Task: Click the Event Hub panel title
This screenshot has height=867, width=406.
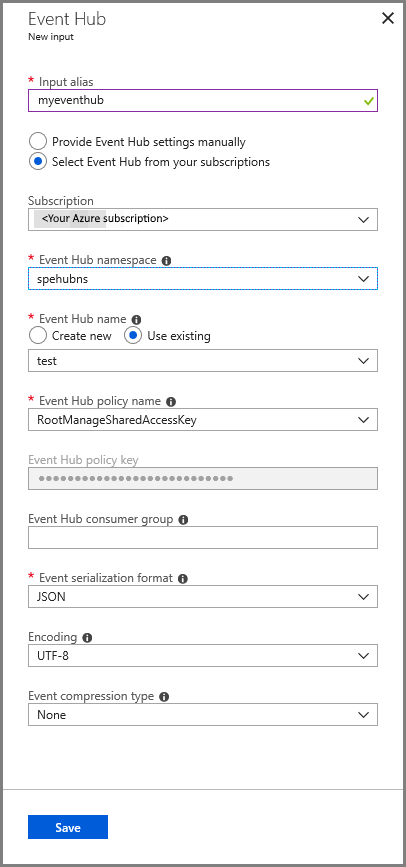Action: [x=67, y=19]
